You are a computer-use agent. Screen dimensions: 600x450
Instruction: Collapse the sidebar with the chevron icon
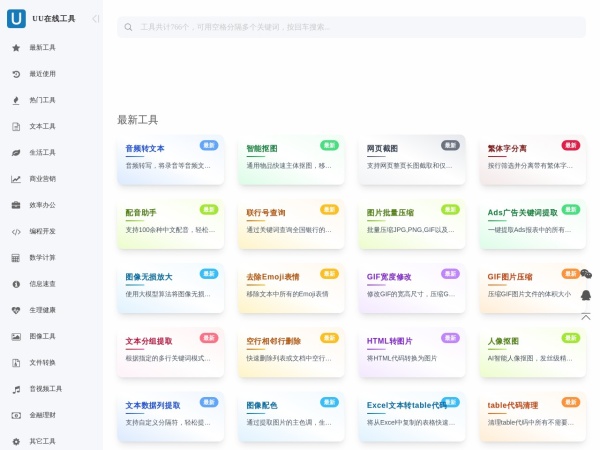[96, 18]
